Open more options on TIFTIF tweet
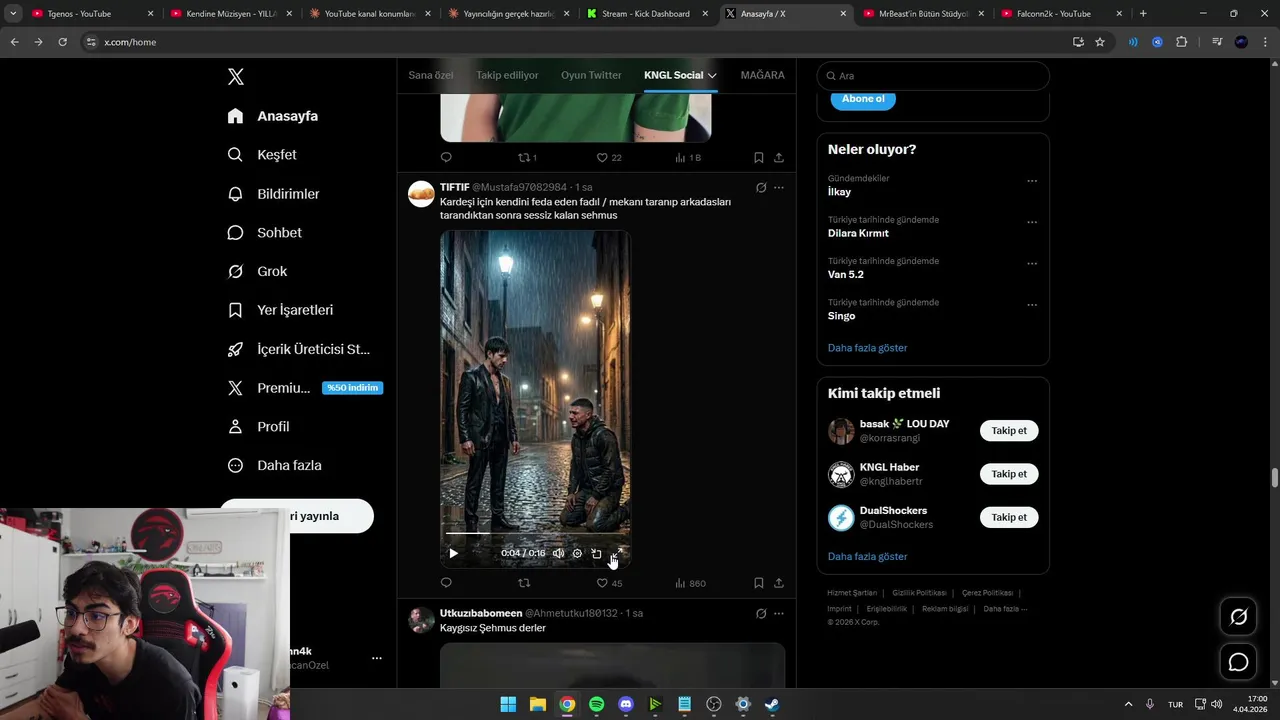Image resolution: width=1280 pixels, height=720 pixels. tap(779, 187)
